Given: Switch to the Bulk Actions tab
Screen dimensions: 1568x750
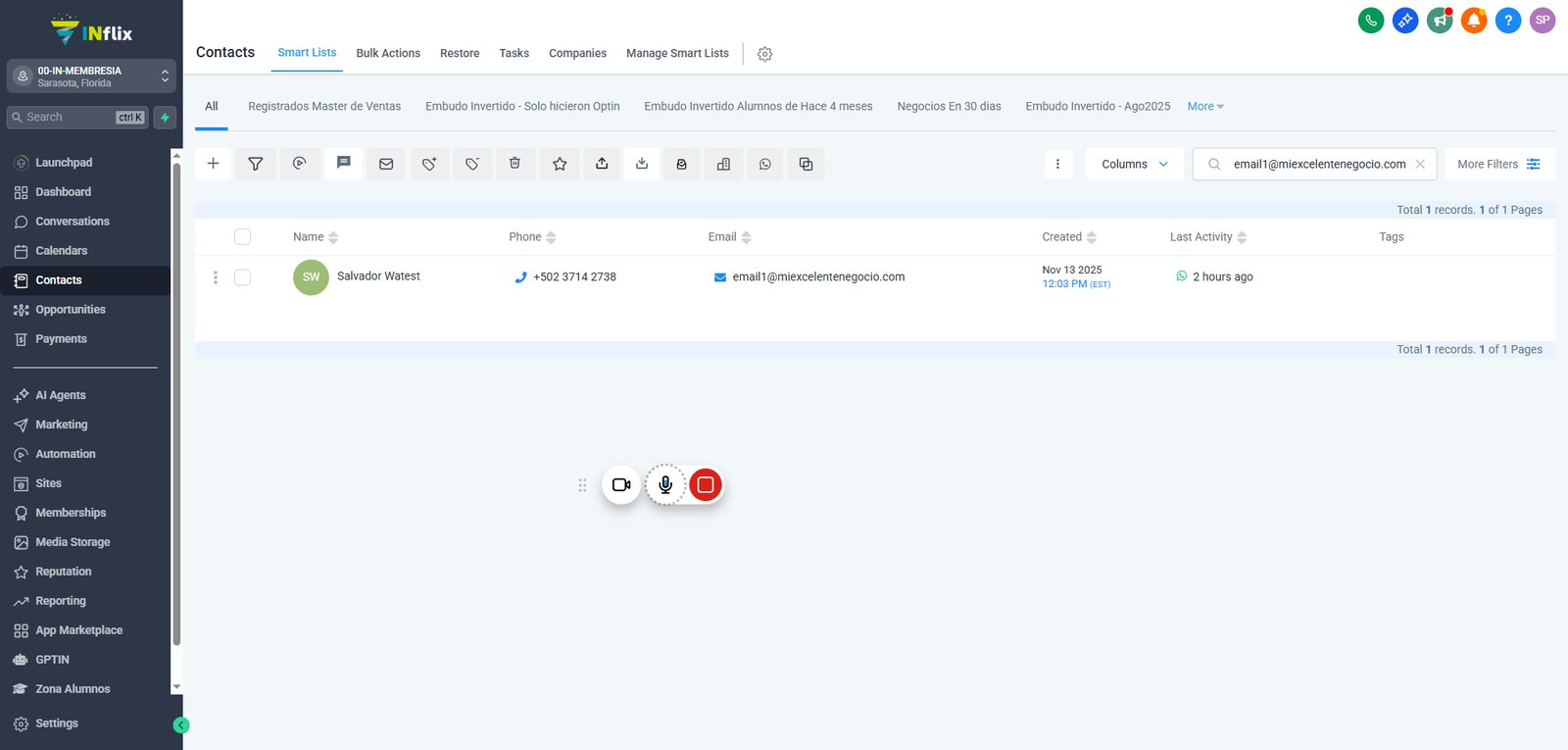Looking at the screenshot, I should 388,53.
